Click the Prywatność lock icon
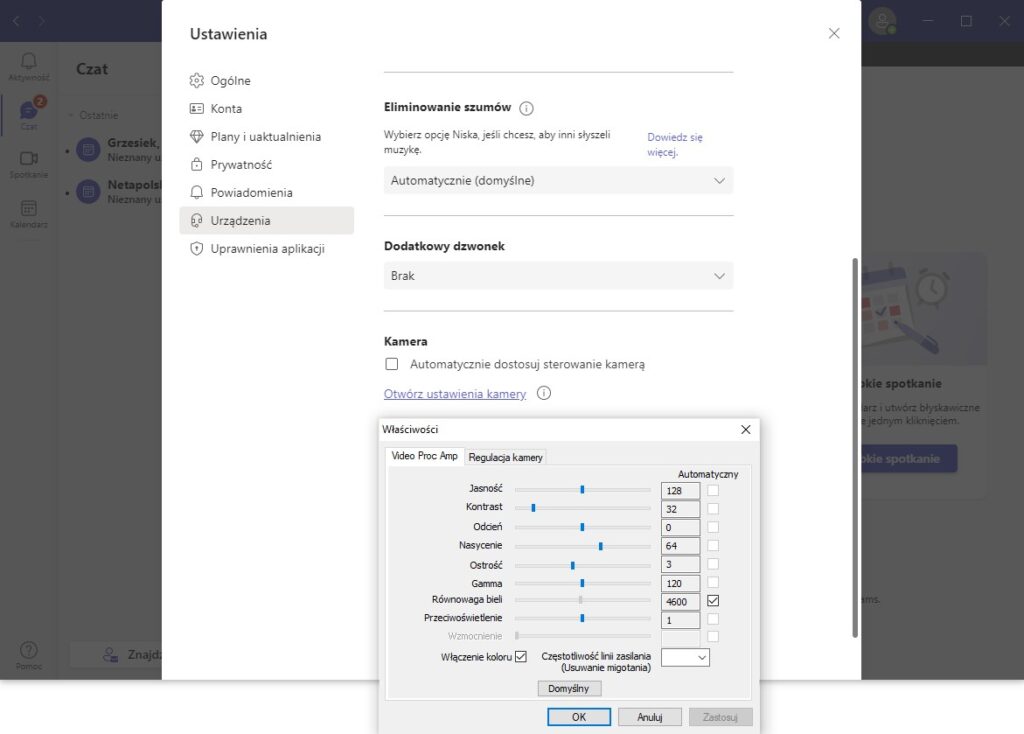The height and width of the screenshot is (734, 1024). pyautogui.click(x=197, y=165)
